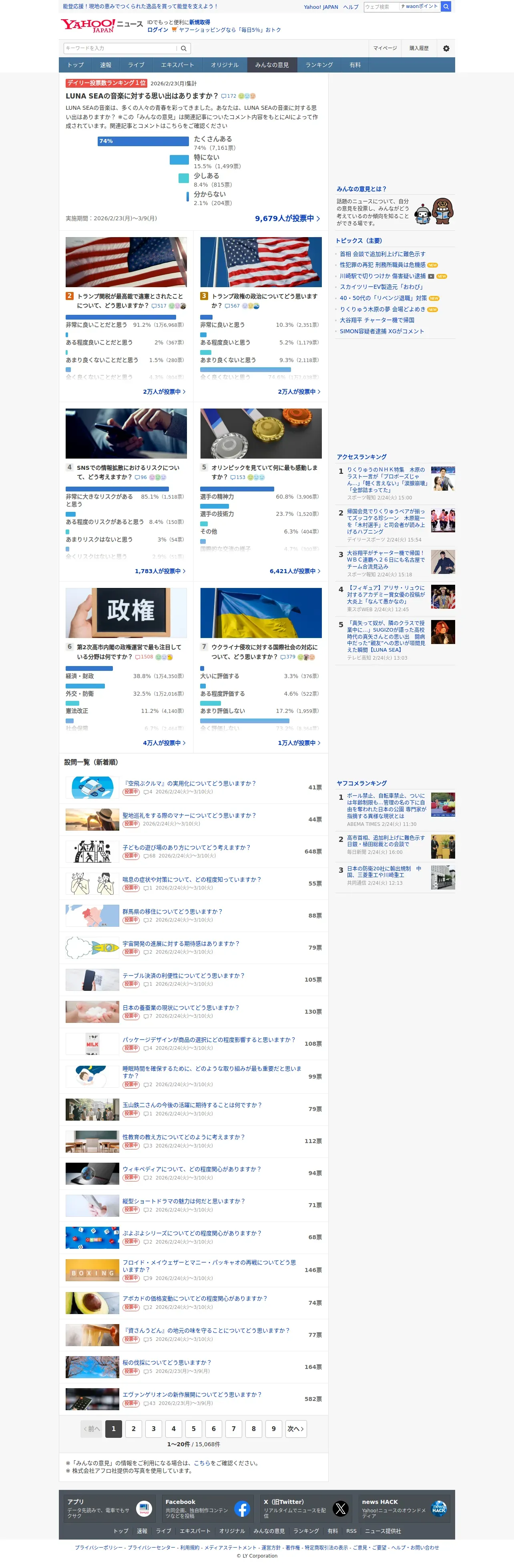Click RSS link in footer navigation
The height and width of the screenshot is (1568, 514).
[351, 1532]
